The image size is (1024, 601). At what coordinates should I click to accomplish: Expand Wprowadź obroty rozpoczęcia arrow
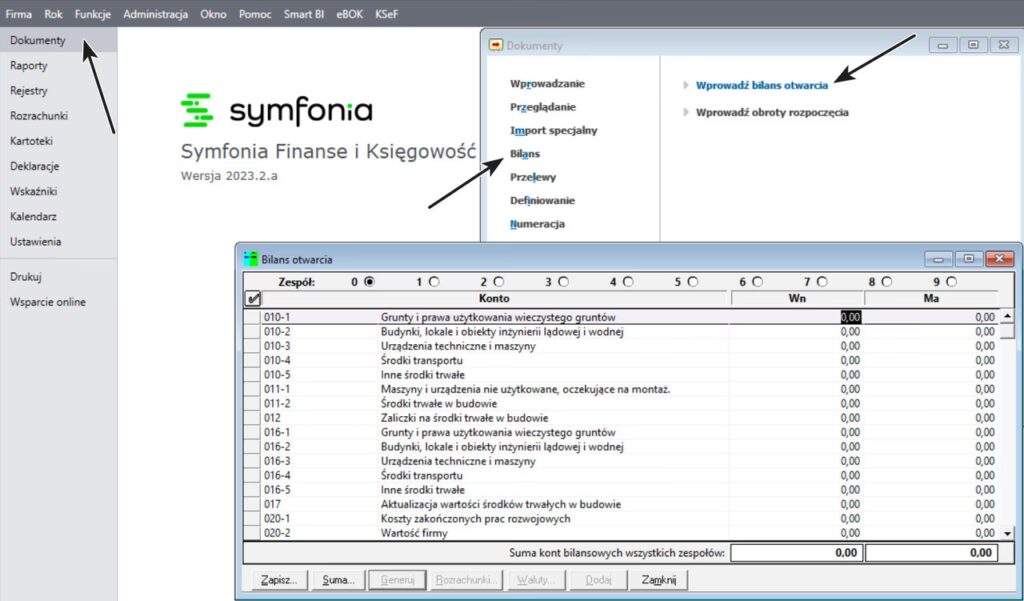click(686, 113)
